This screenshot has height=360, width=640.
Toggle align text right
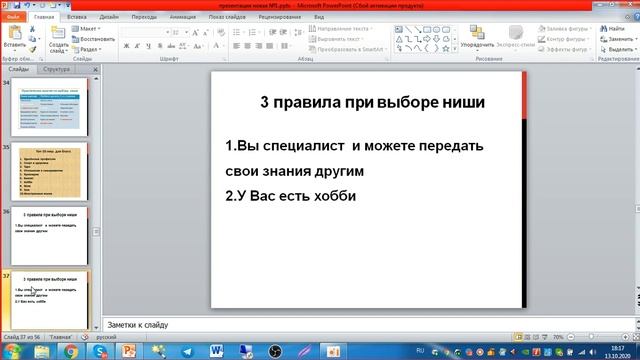pyautogui.click(x=258, y=46)
